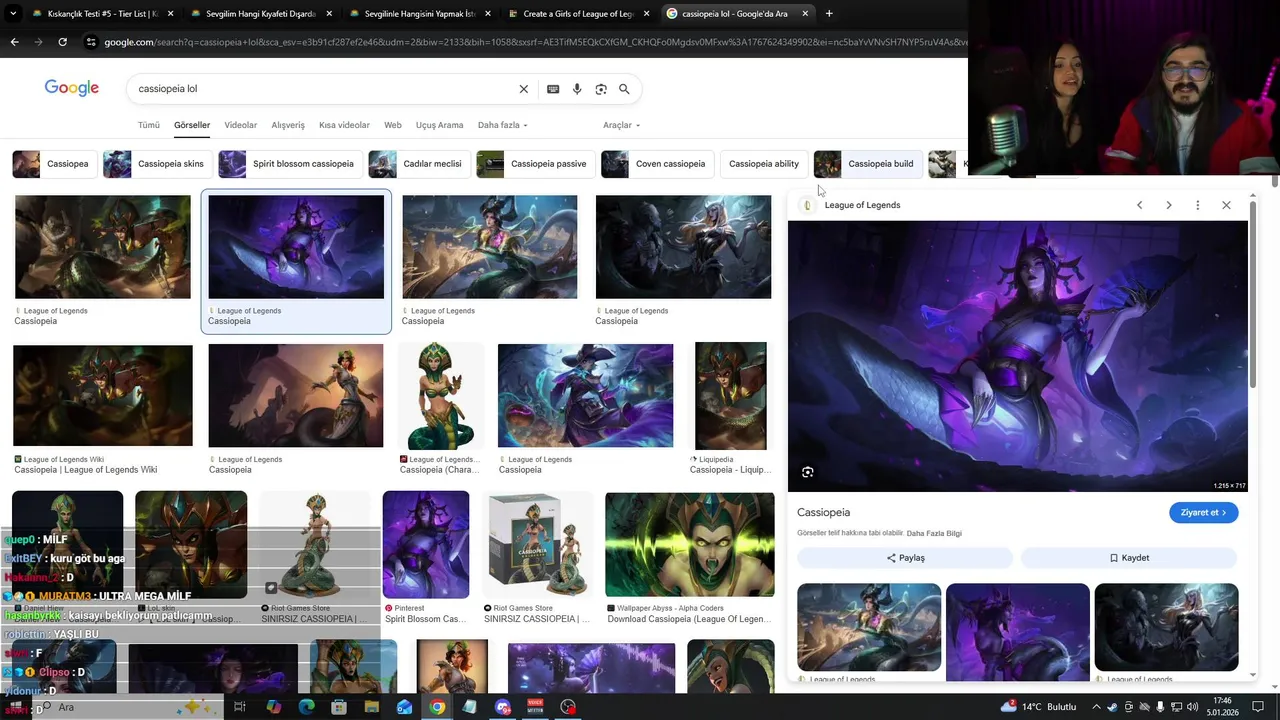
Task: Open File Explorer from the taskbar
Action: 371,707
